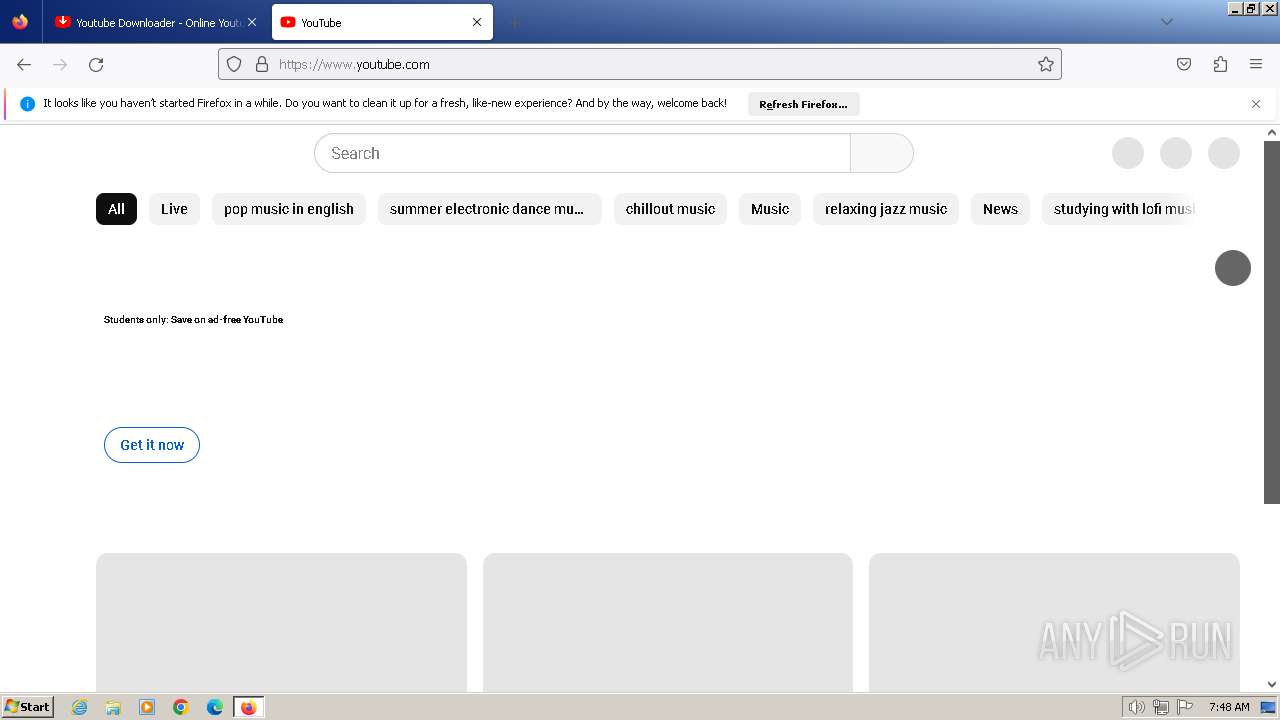This screenshot has height=720, width=1280.
Task: Launch Google Chrome from taskbar
Action: click(181, 707)
